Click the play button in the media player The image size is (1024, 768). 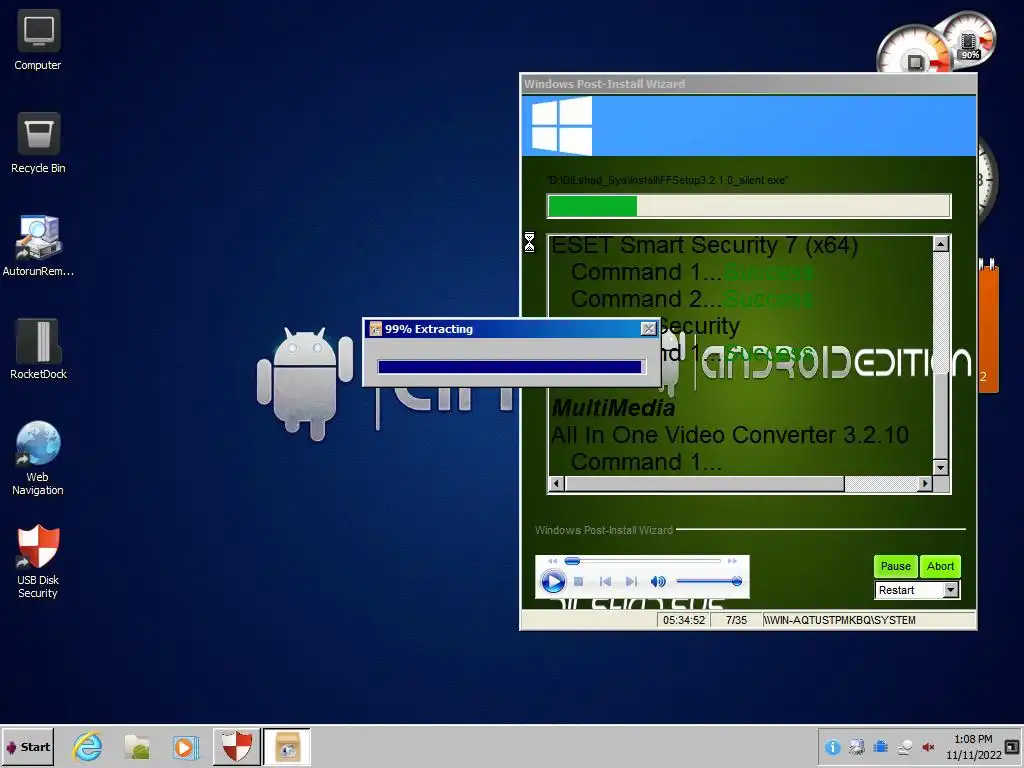553,581
